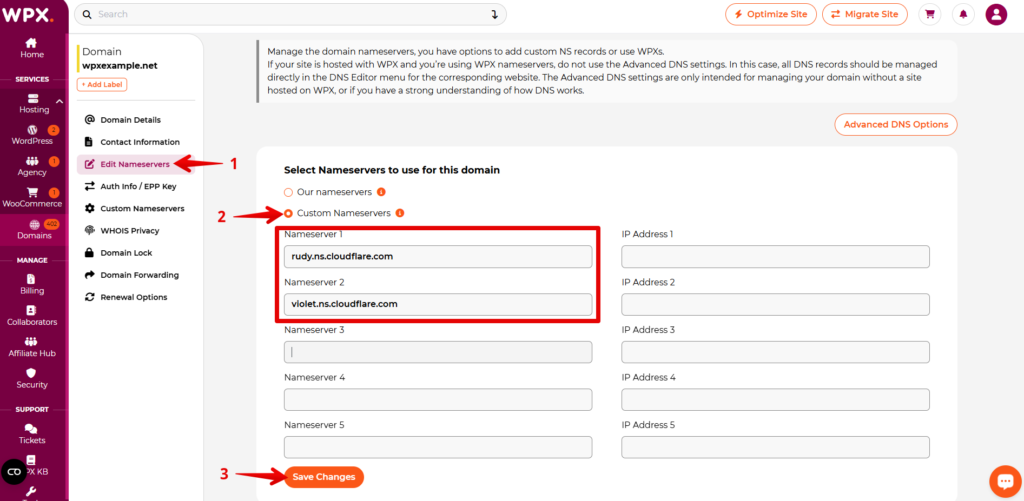Focus the Nameserver 3 input field
The image size is (1024, 501).
438,352
